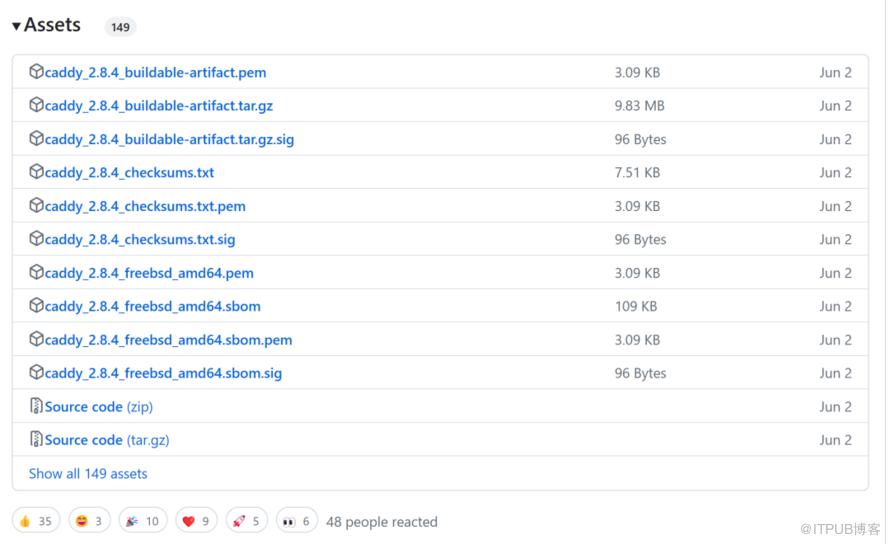Click 9.83 MB size of buildable-artifact.tar.gz
This screenshot has height=544, width=890.
click(639, 106)
